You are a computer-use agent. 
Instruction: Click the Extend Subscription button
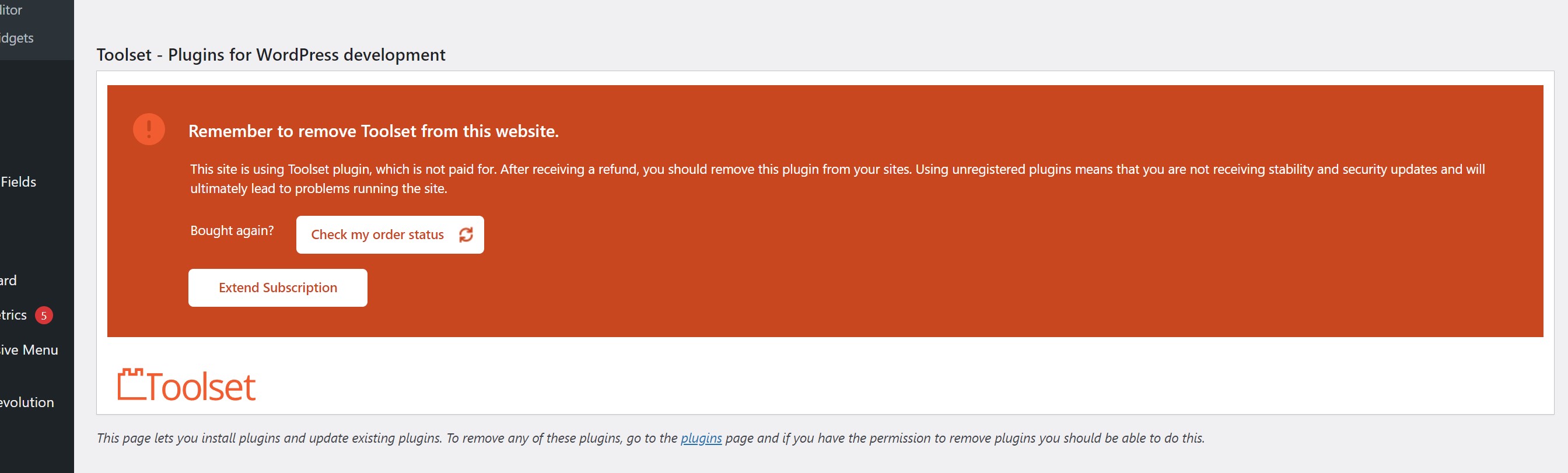tap(278, 288)
